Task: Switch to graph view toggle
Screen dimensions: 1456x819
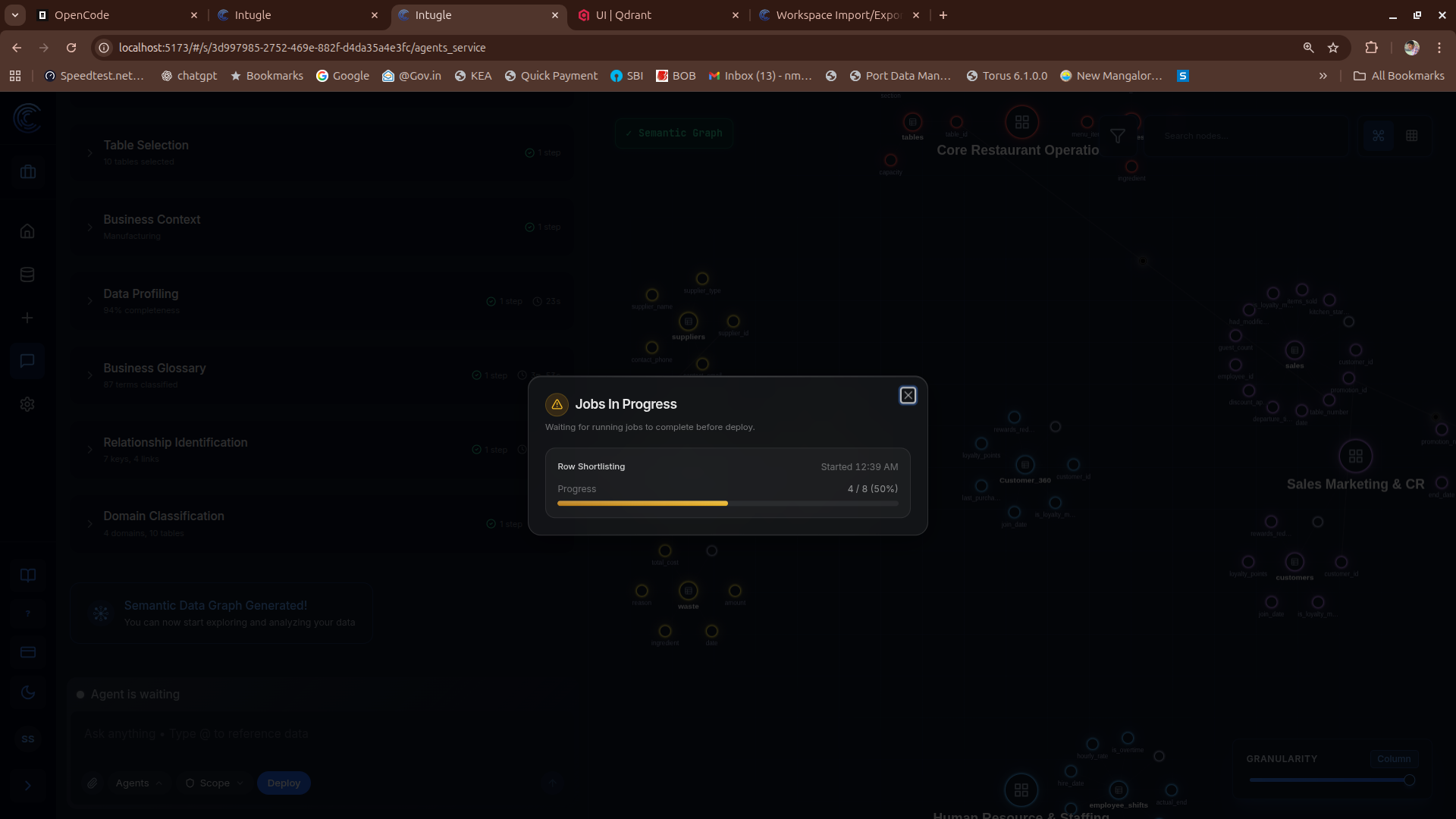Action: click(x=1379, y=136)
